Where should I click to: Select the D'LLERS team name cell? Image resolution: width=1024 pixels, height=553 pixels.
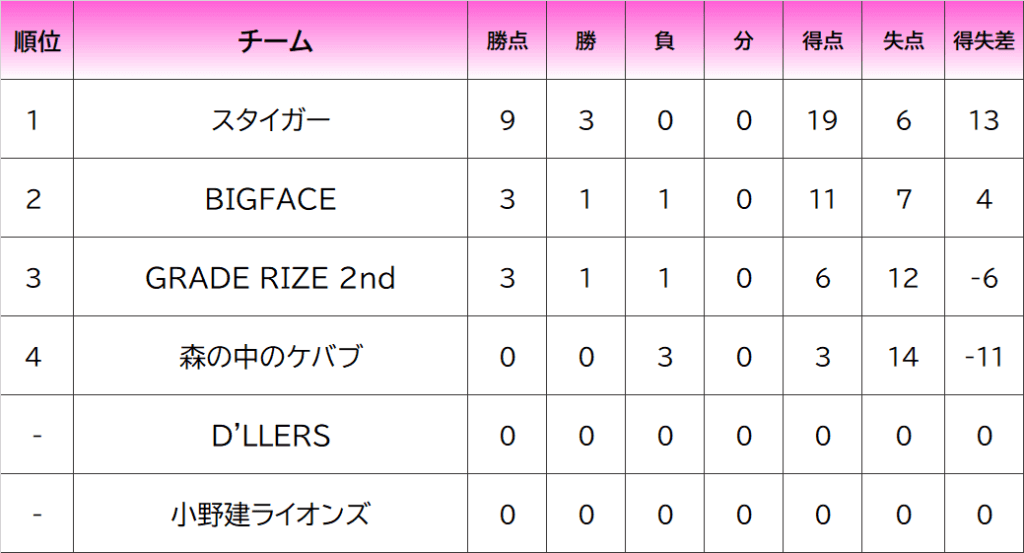coord(270,435)
